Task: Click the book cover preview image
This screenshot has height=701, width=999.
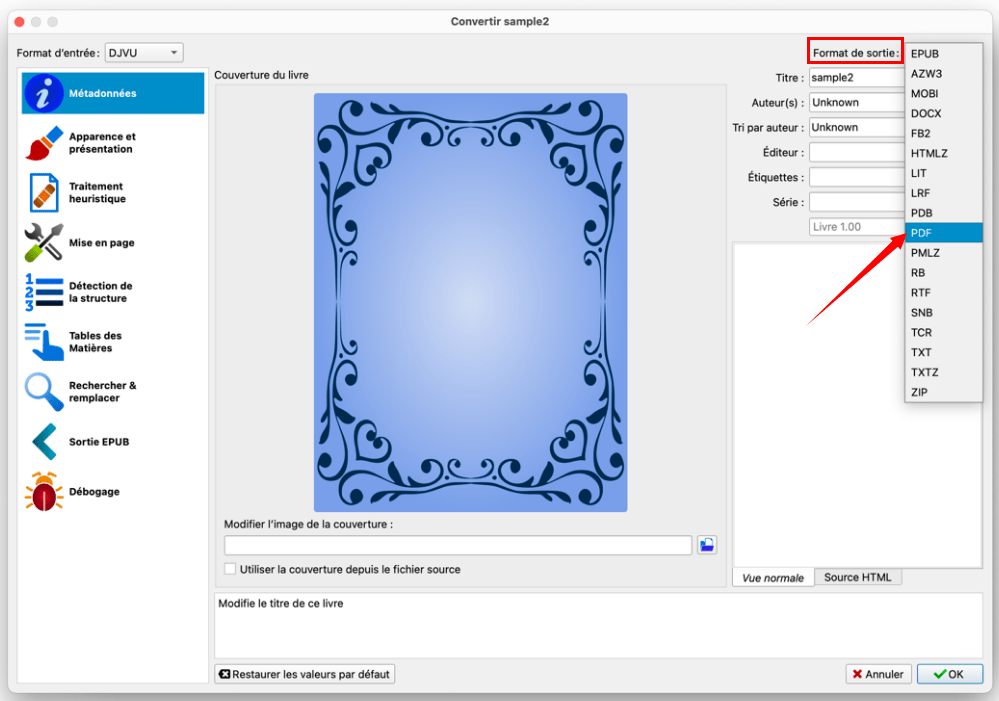Action: [x=470, y=302]
